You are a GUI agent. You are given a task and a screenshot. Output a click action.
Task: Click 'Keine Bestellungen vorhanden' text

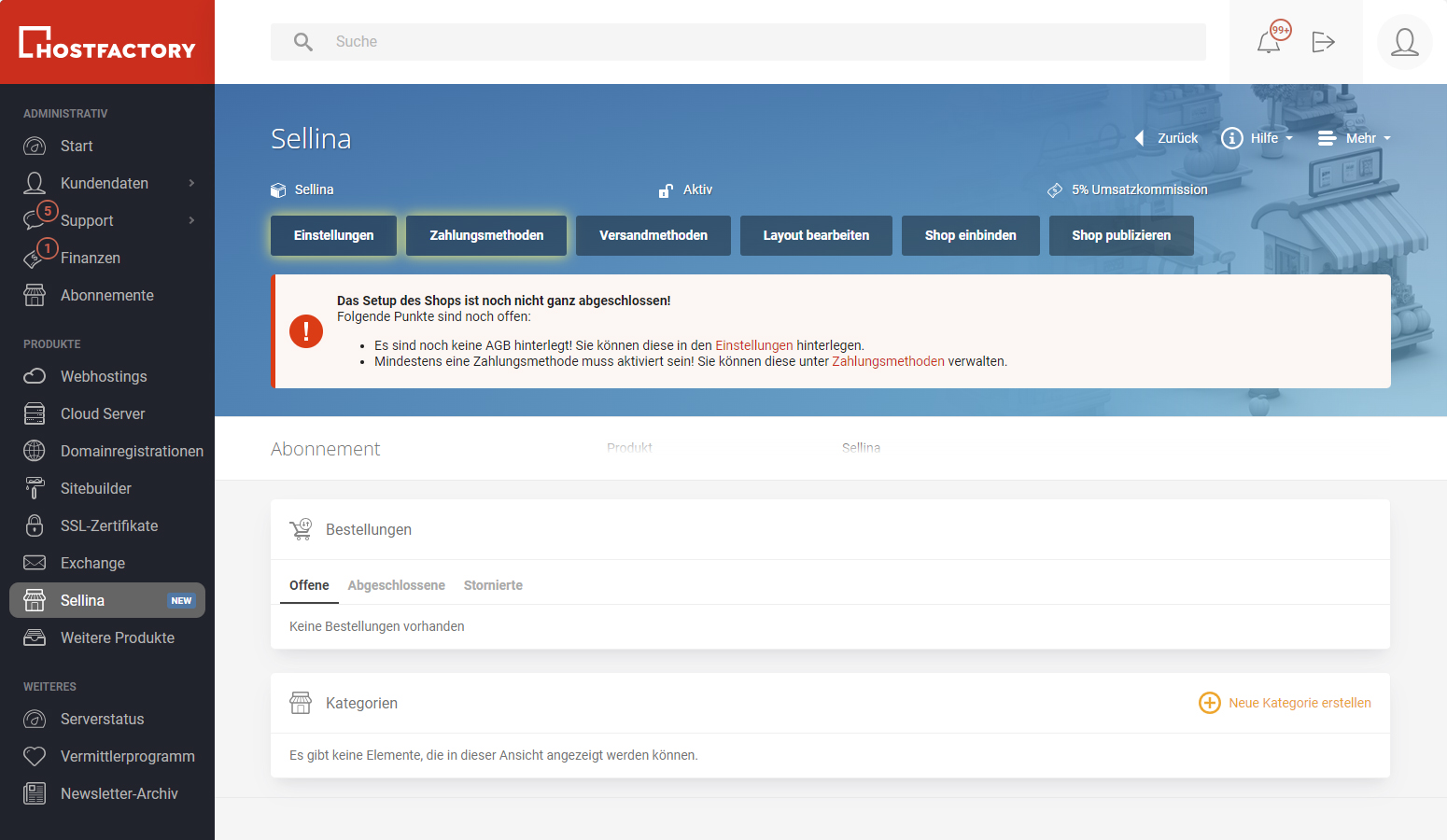(376, 626)
